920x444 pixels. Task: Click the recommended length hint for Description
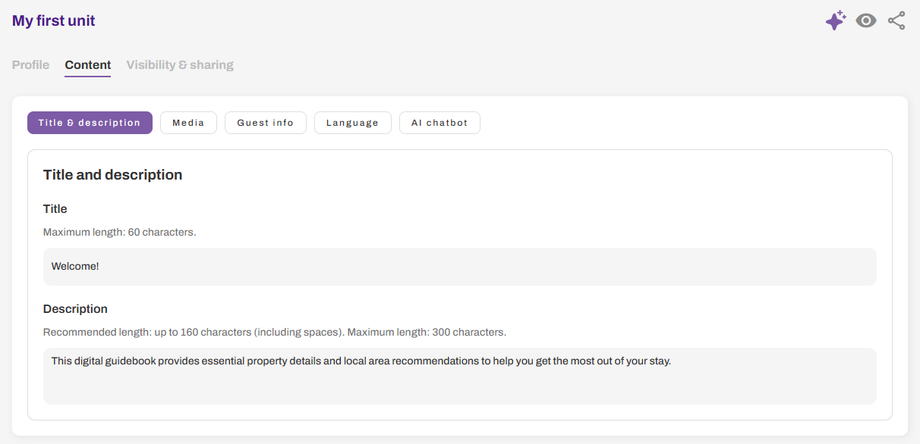click(x=274, y=332)
